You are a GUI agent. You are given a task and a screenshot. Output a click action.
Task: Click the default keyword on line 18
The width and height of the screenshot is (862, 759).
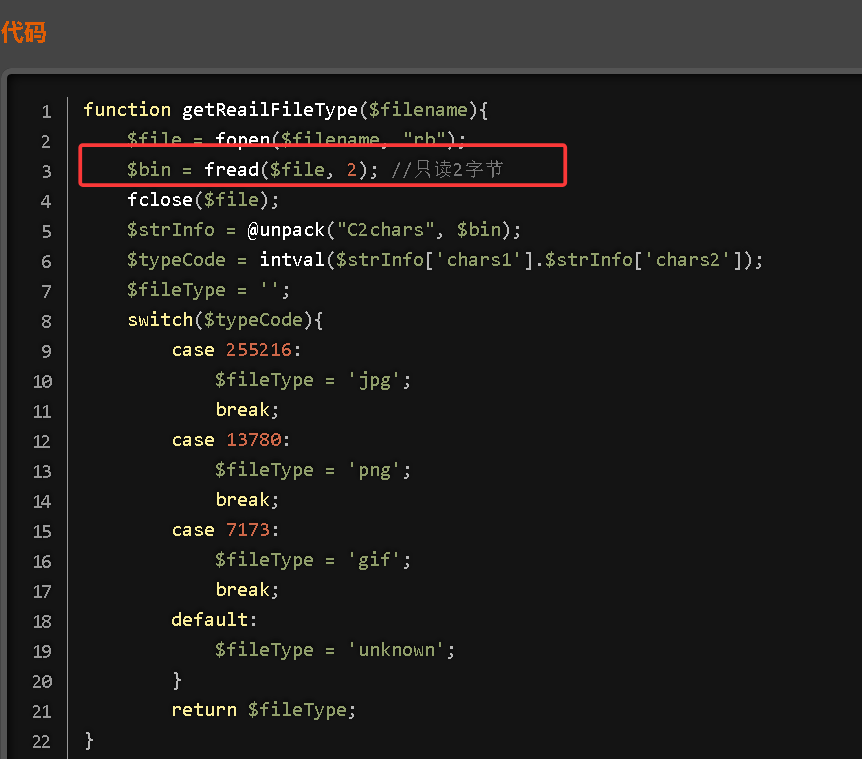click(209, 619)
